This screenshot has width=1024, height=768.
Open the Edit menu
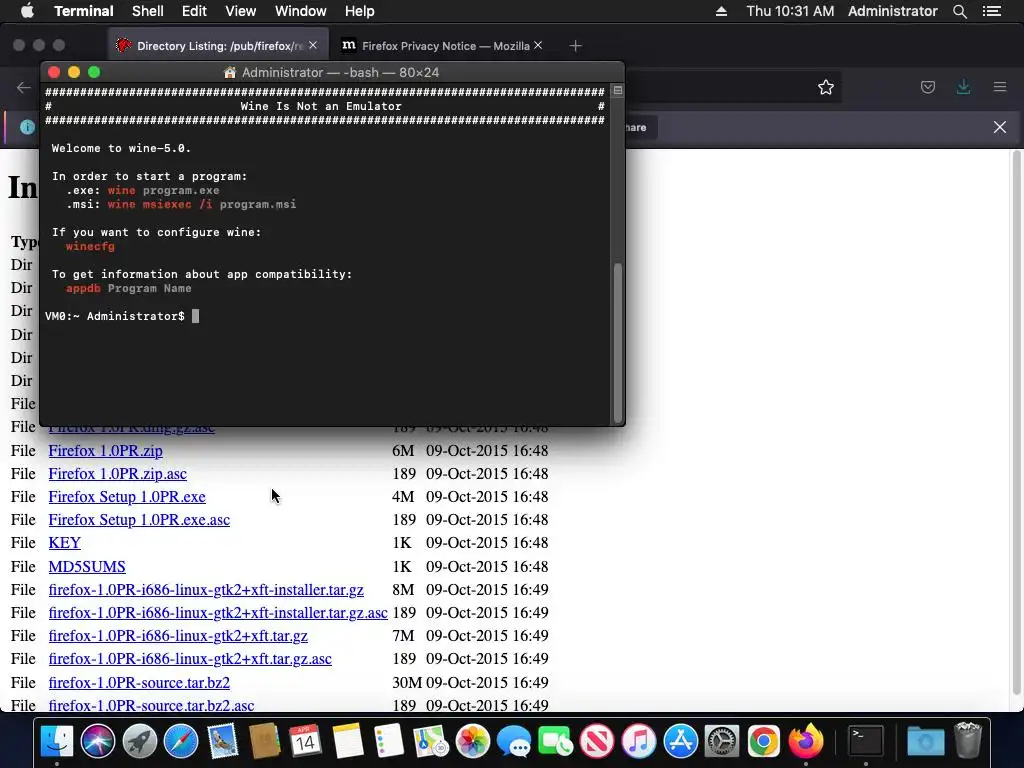pyautogui.click(x=194, y=11)
